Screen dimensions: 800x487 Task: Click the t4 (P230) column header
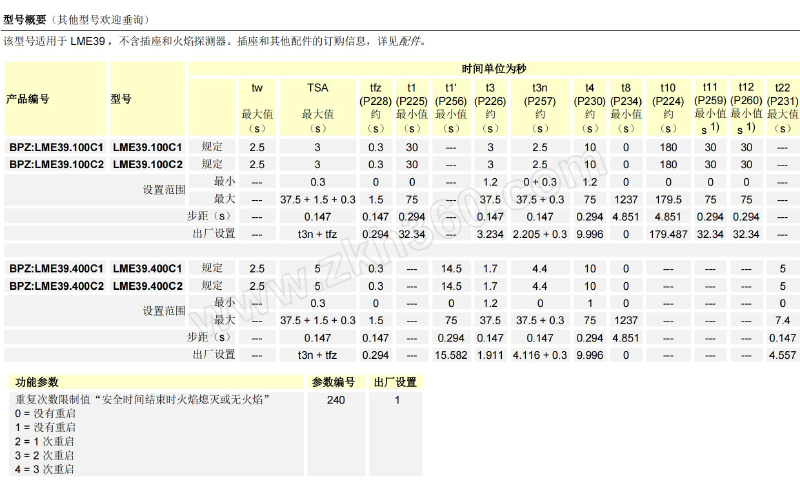pyautogui.click(x=590, y=107)
